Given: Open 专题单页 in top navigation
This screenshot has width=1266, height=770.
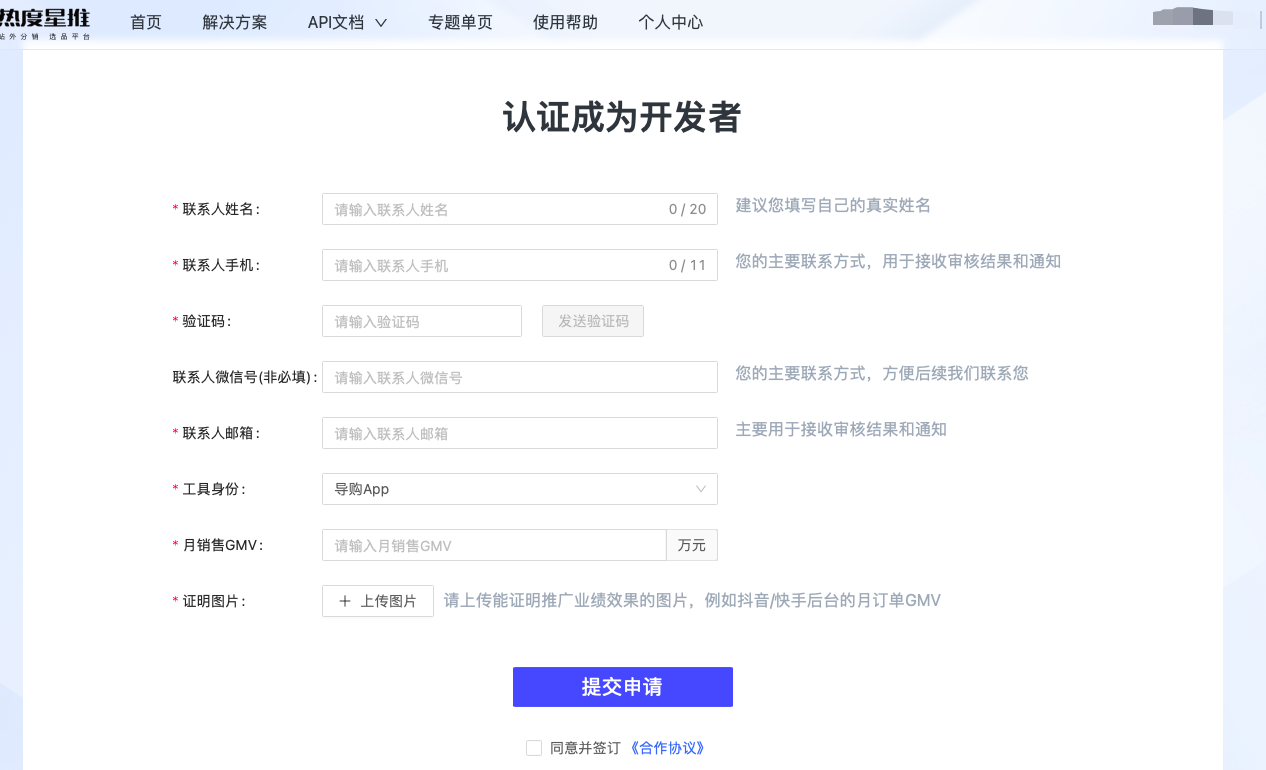Looking at the screenshot, I should (x=460, y=22).
